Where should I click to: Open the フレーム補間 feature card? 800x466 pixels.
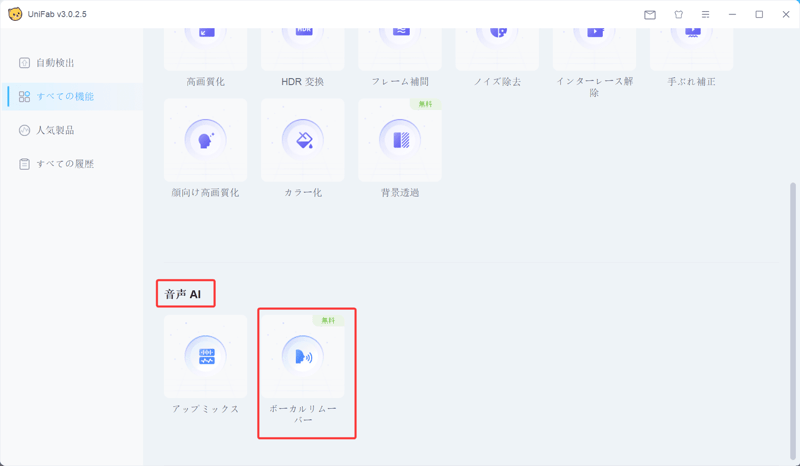click(400, 50)
